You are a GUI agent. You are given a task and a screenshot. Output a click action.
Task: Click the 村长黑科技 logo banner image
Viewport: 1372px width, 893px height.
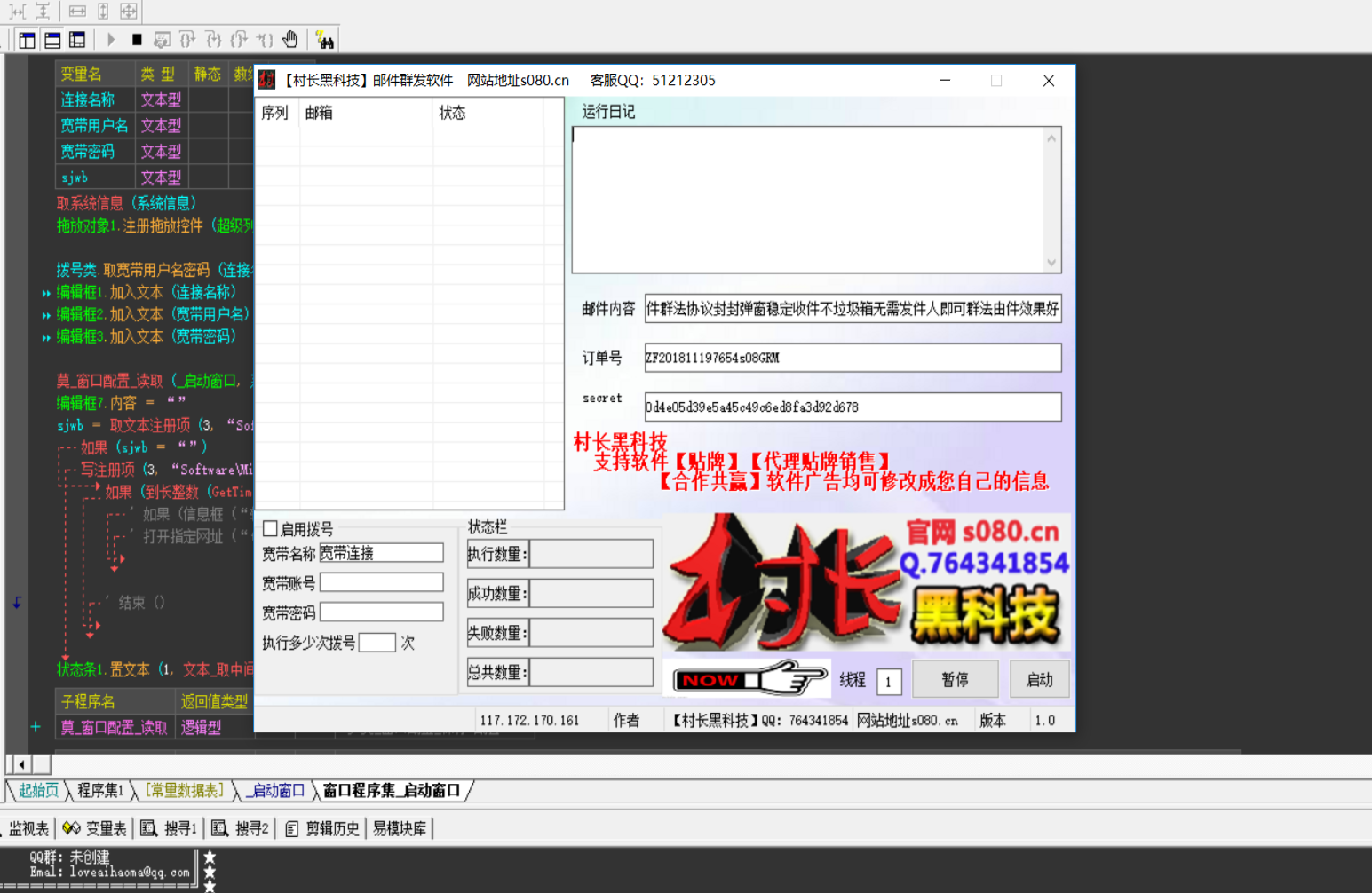coord(867,581)
